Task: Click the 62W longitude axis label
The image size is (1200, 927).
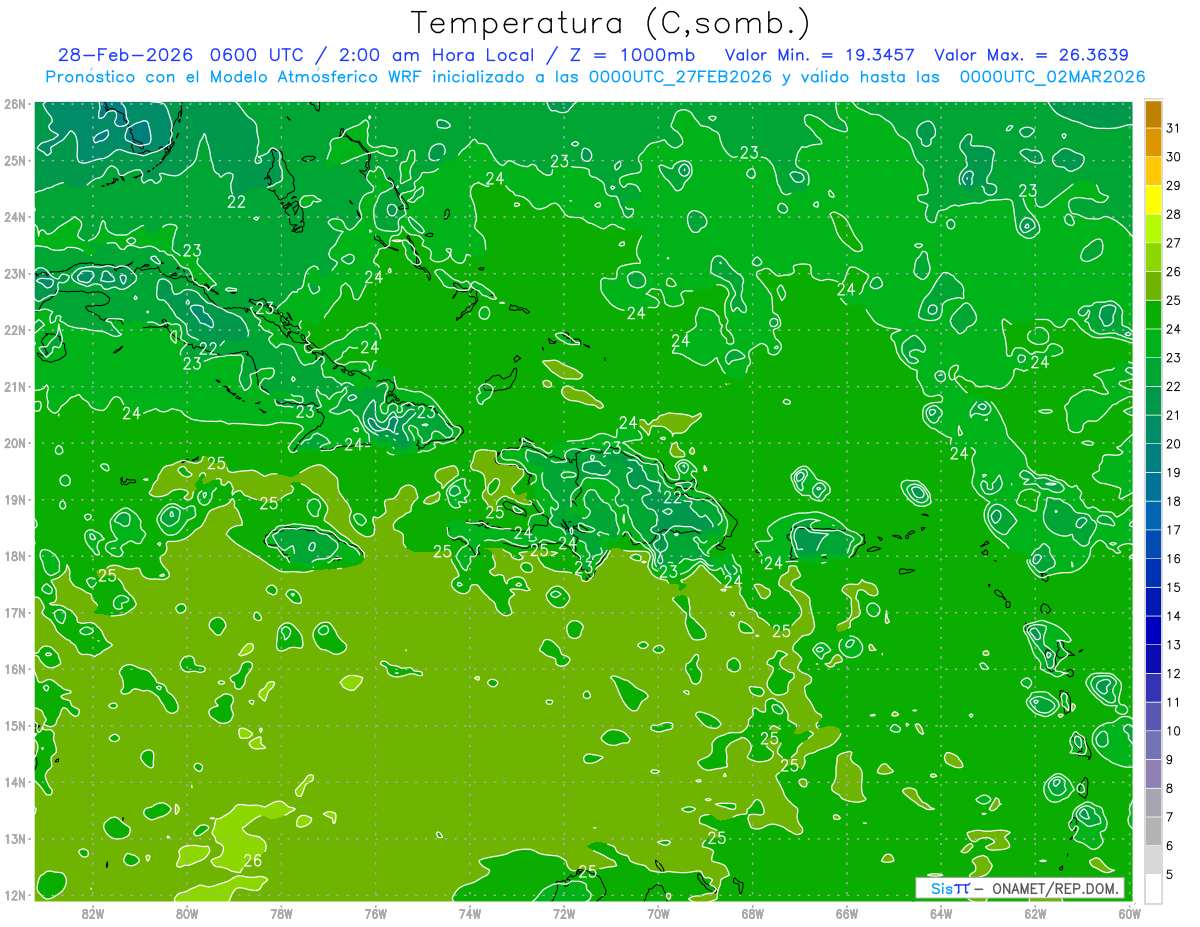Action: 1035,913
